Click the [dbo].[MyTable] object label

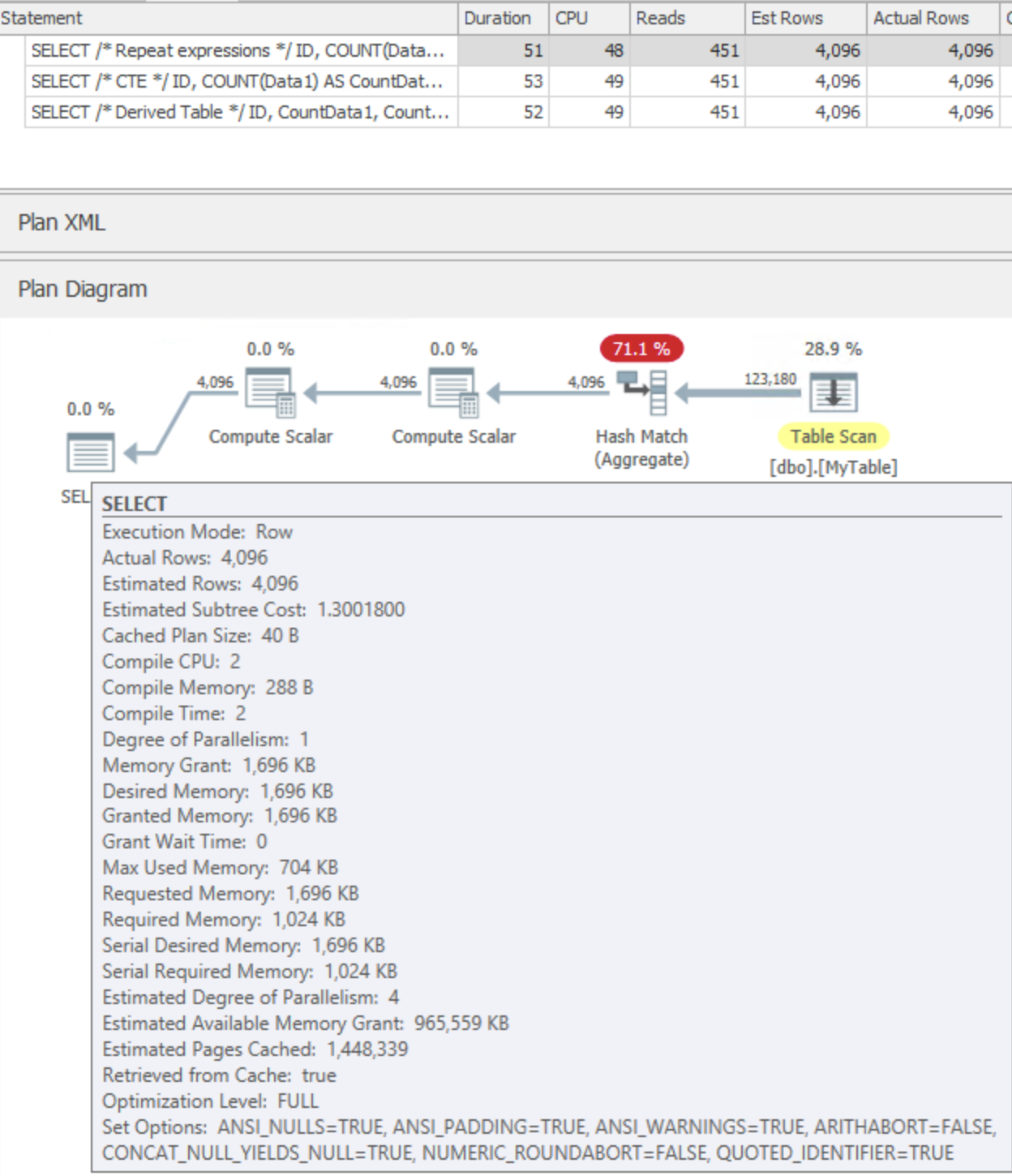[833, 468]
